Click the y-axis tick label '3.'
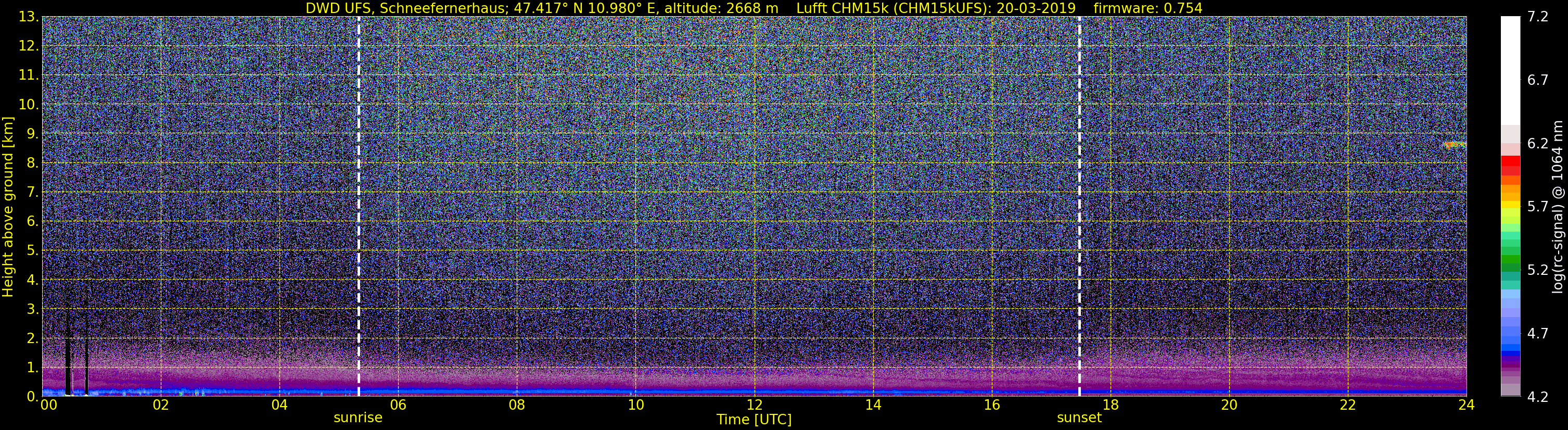1568x430 pixels. 33,309
